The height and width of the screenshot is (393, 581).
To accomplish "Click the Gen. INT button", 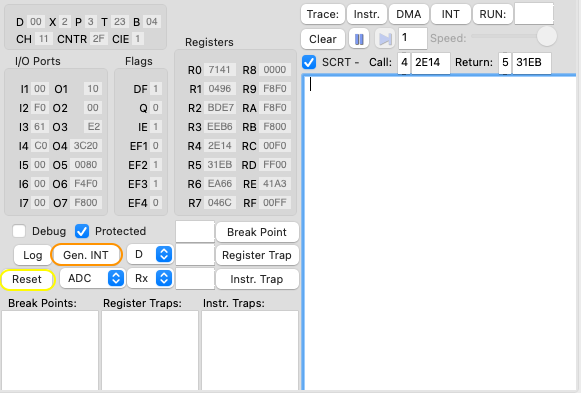I will 86,255.
